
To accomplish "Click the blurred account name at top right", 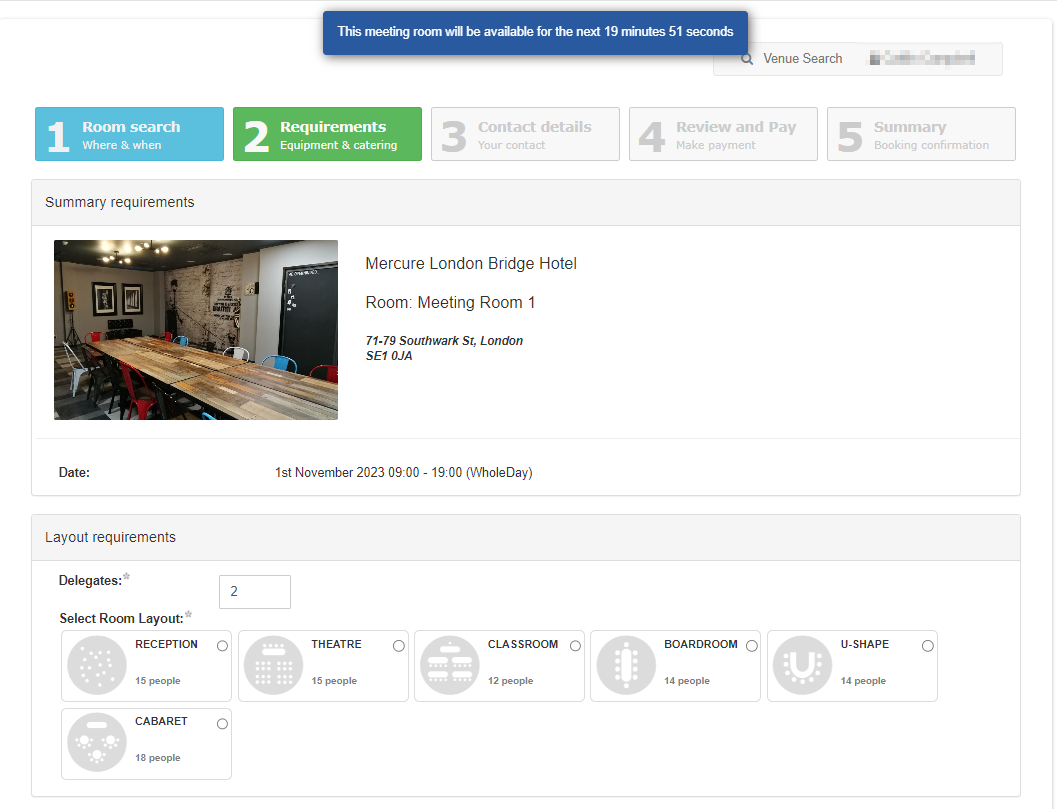I will (x=922, y=59).
